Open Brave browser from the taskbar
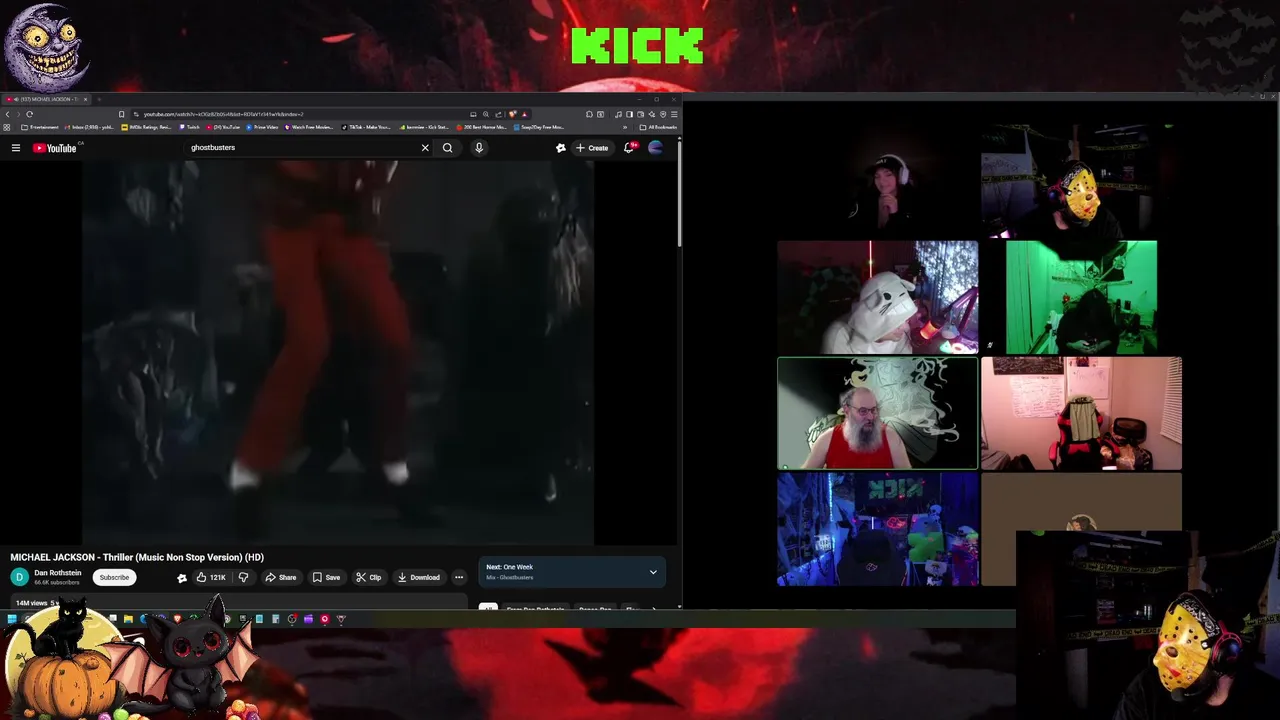 [177, 619]
